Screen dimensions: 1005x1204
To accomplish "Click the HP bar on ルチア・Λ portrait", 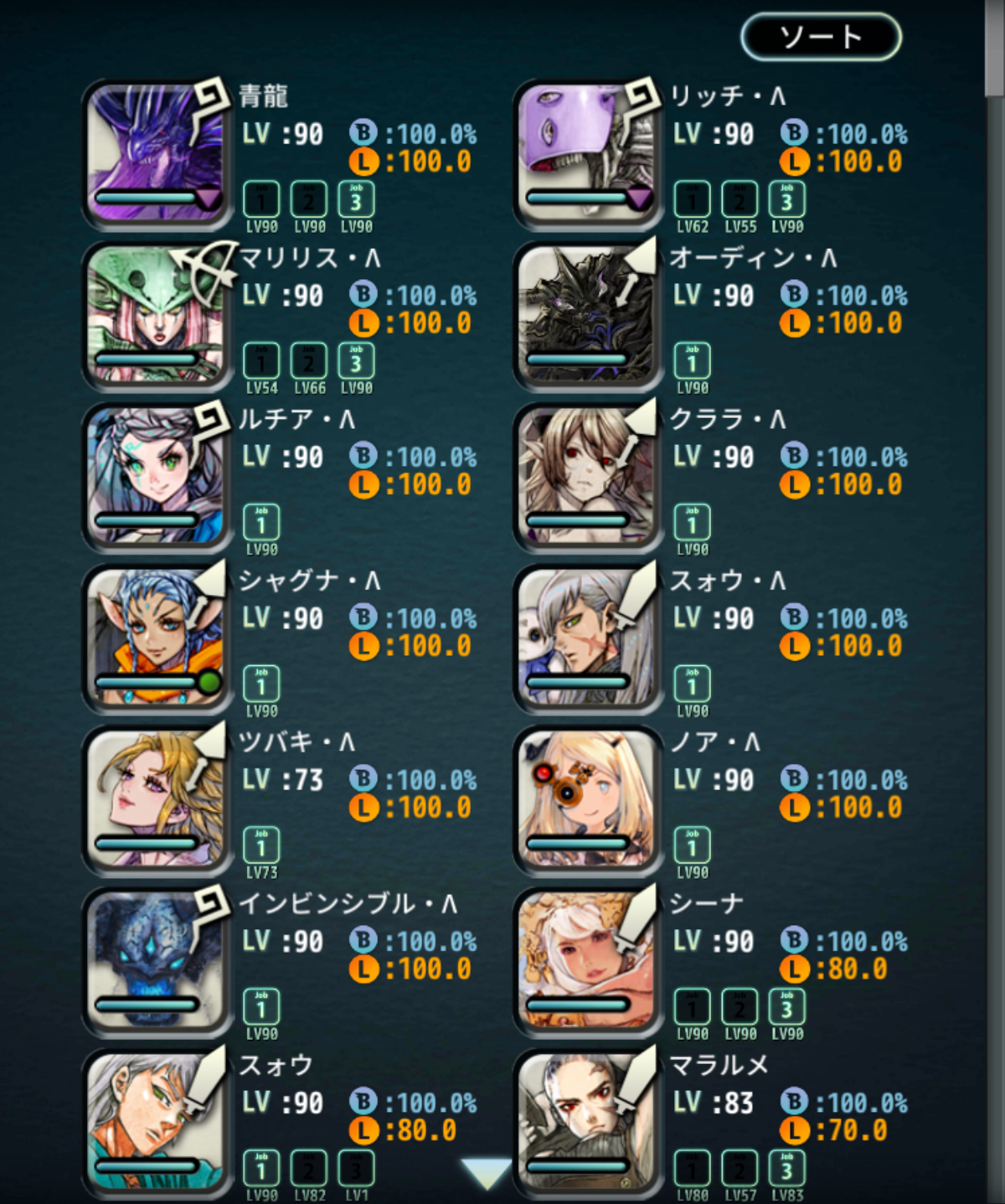I will (147, 521).
